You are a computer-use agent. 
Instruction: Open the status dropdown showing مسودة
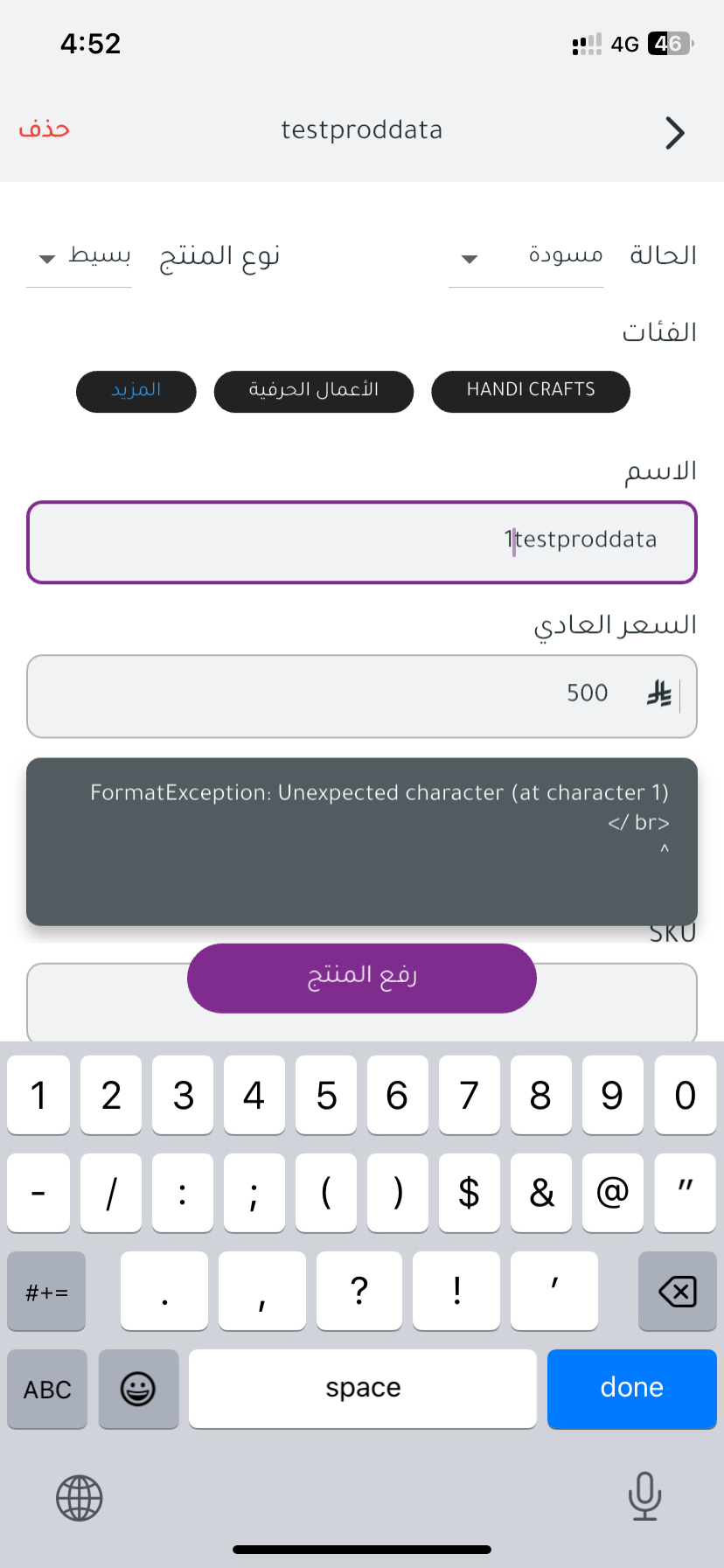coord(526,257)
